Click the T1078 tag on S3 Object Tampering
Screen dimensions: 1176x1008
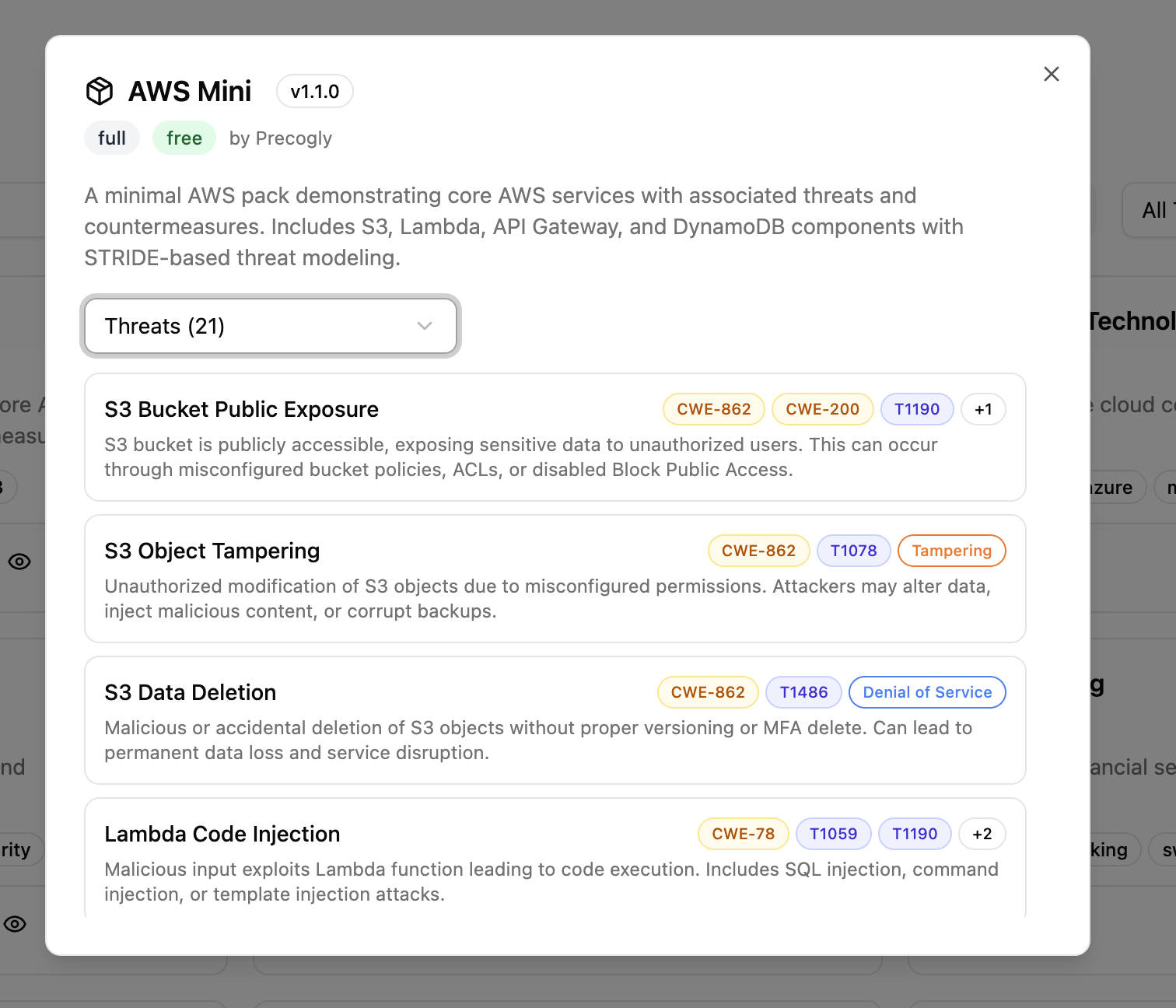click(853, 551)
